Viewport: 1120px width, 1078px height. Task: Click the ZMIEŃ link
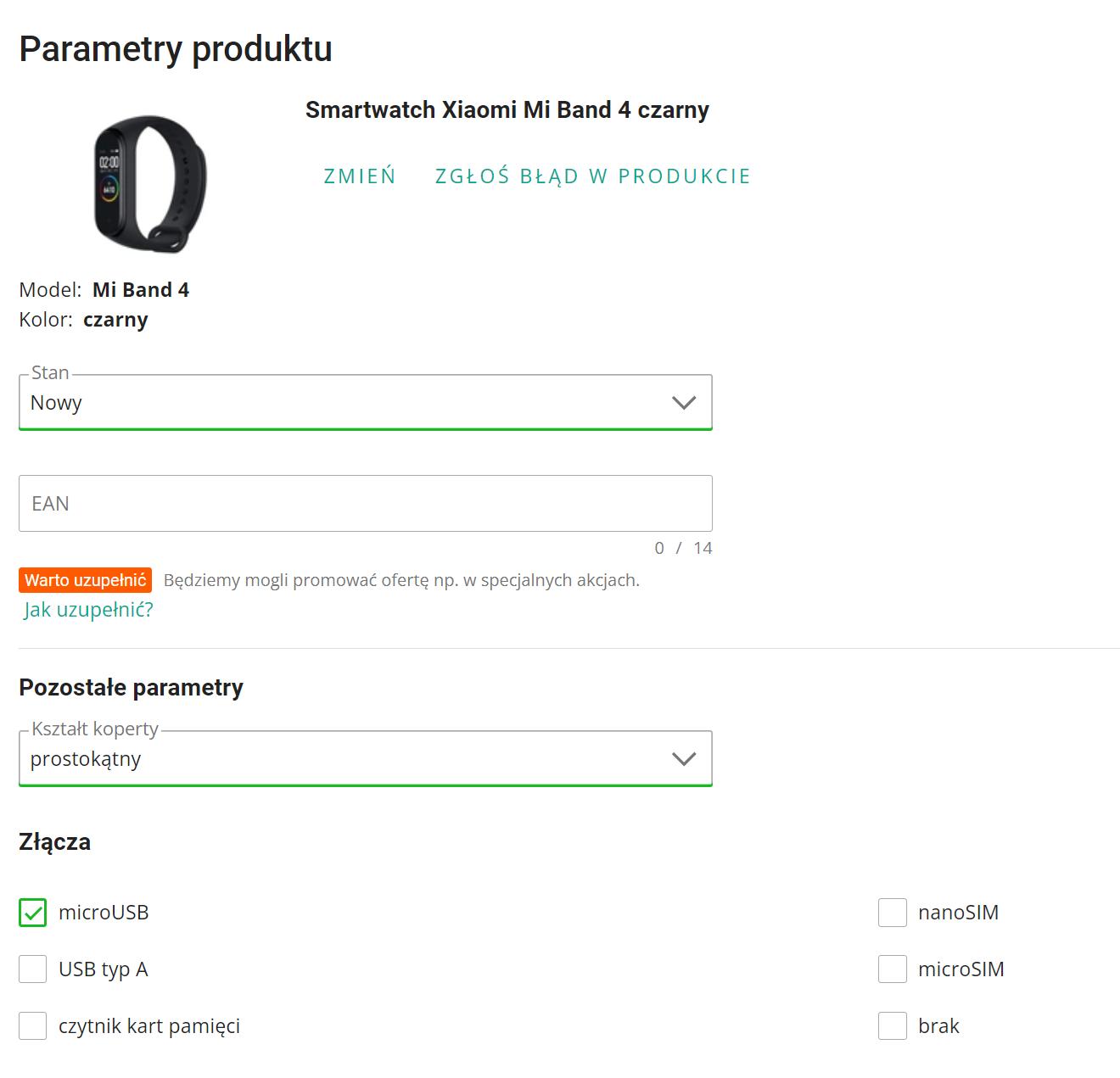pos(360,176)
